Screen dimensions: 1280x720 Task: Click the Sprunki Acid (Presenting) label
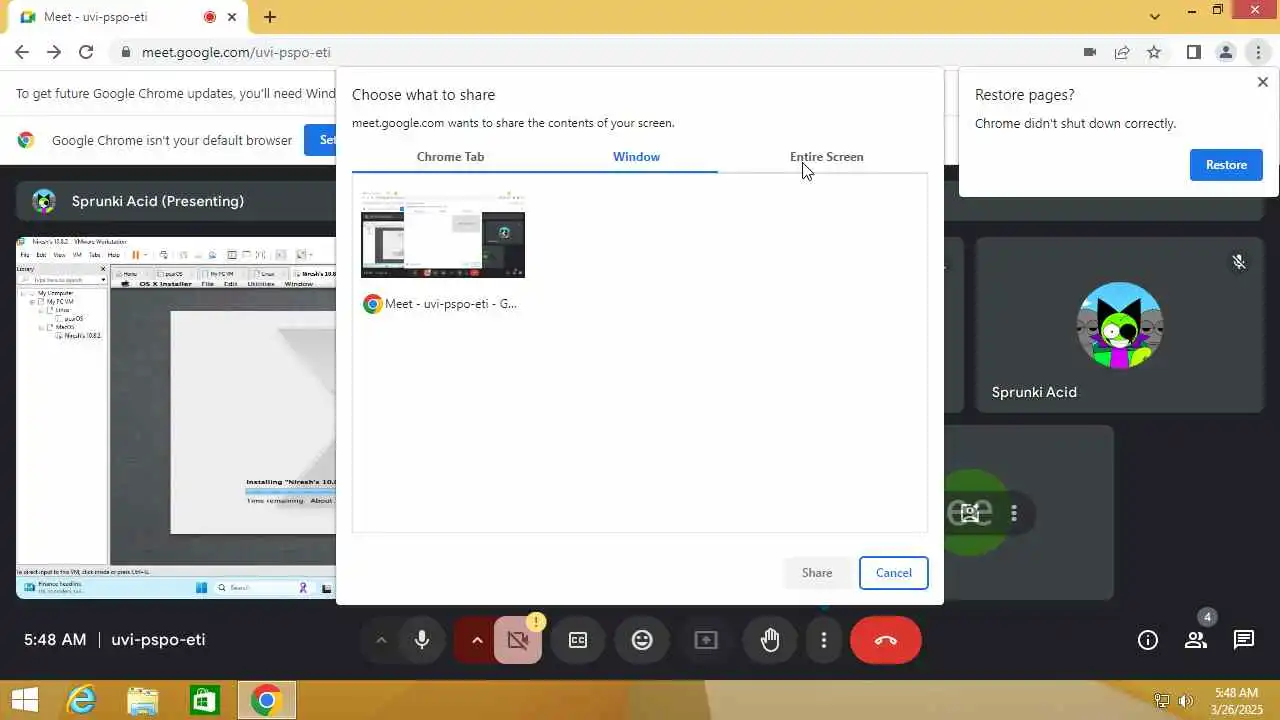pos(158,201)
